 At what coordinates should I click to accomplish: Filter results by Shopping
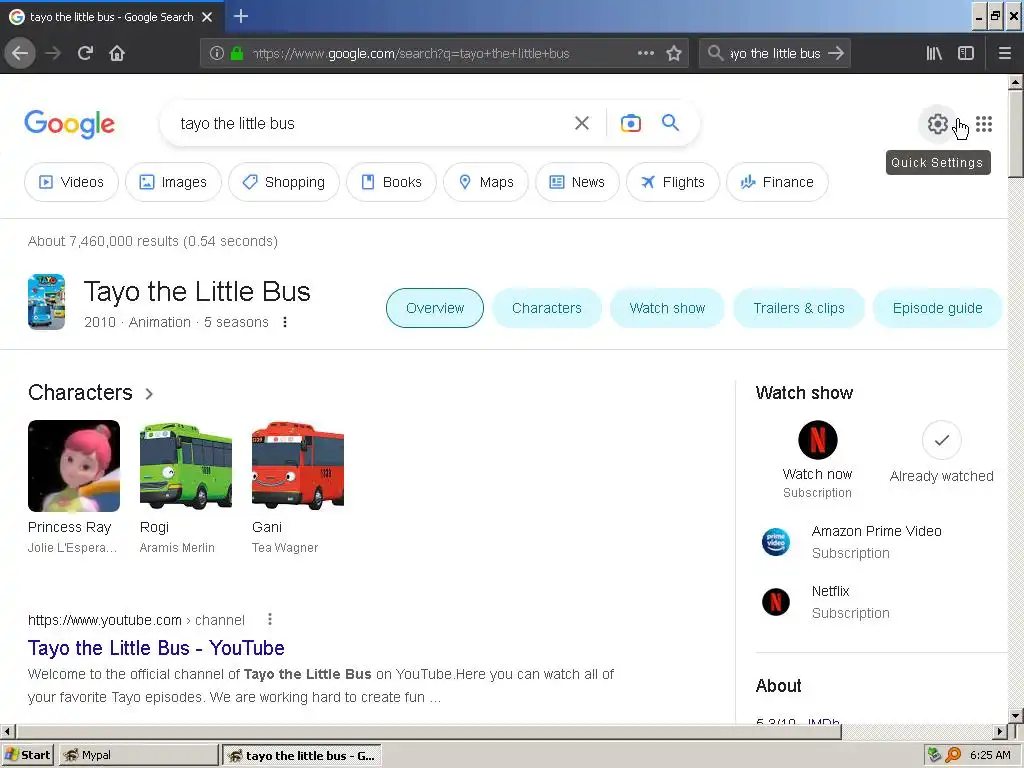283,182
